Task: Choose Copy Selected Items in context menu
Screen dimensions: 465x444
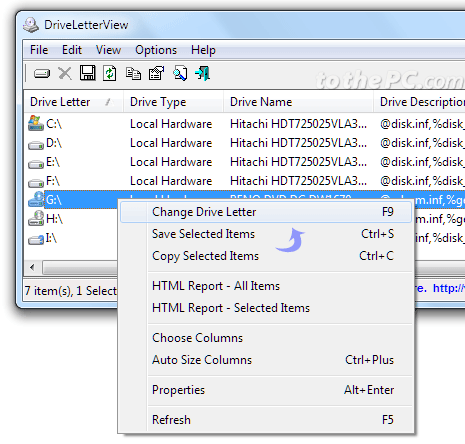Action: pos(266,256)
